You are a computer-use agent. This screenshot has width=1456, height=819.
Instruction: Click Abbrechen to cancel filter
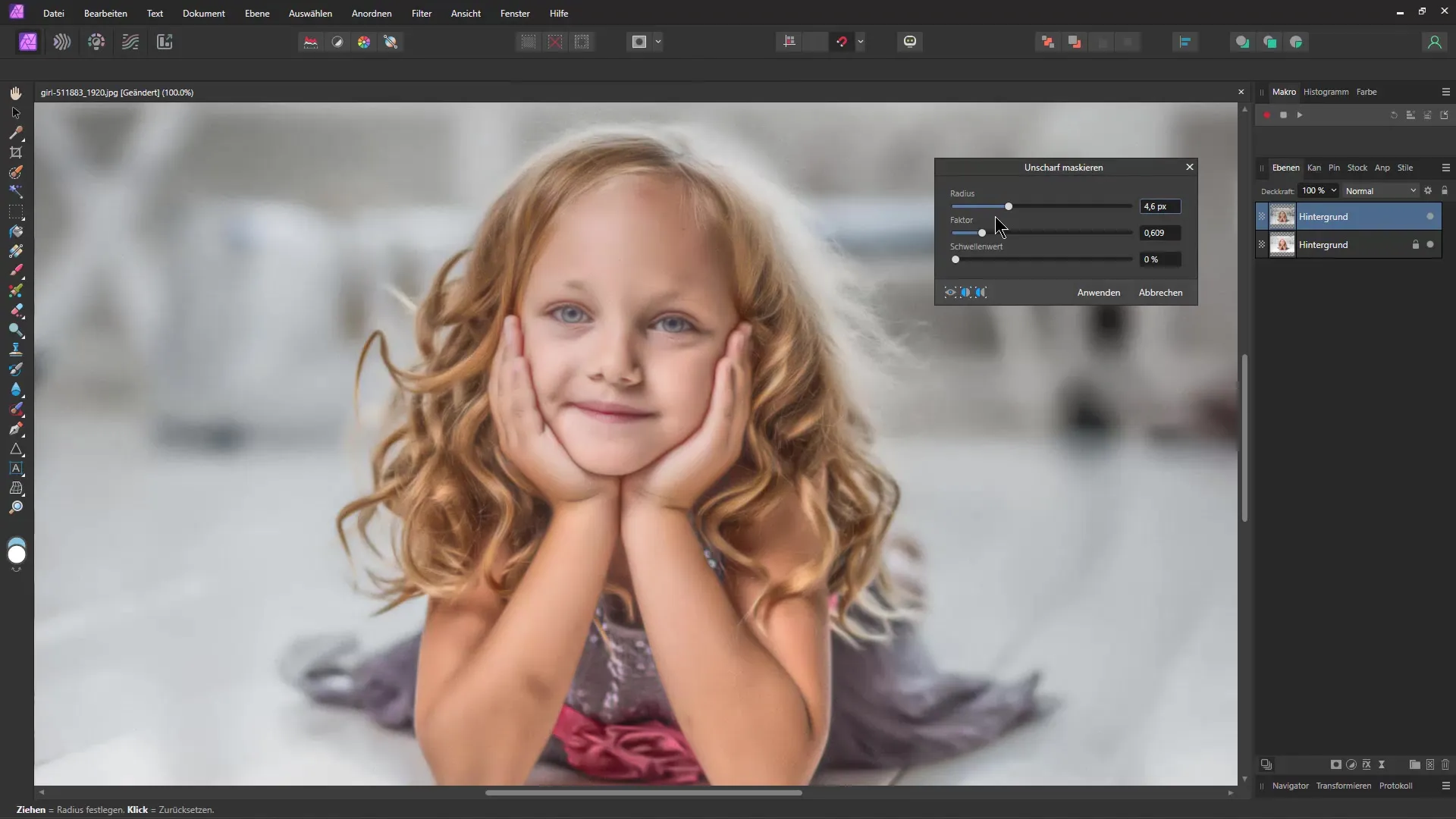(1160, 293)
